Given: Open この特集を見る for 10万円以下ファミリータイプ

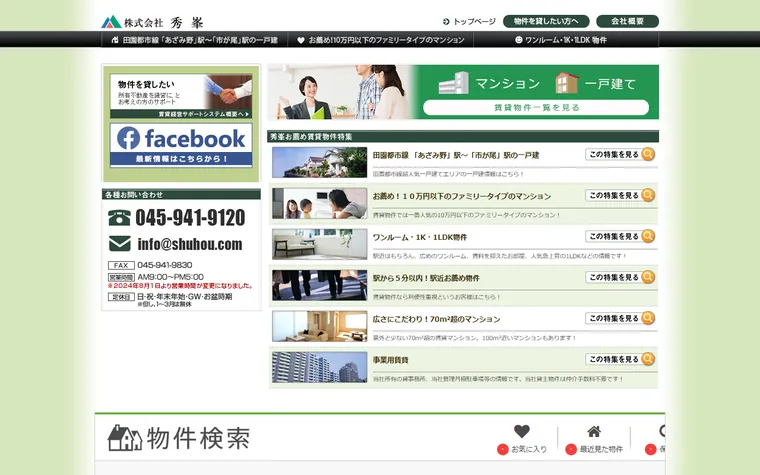Looking at the screenshot, I should [620, 195].
